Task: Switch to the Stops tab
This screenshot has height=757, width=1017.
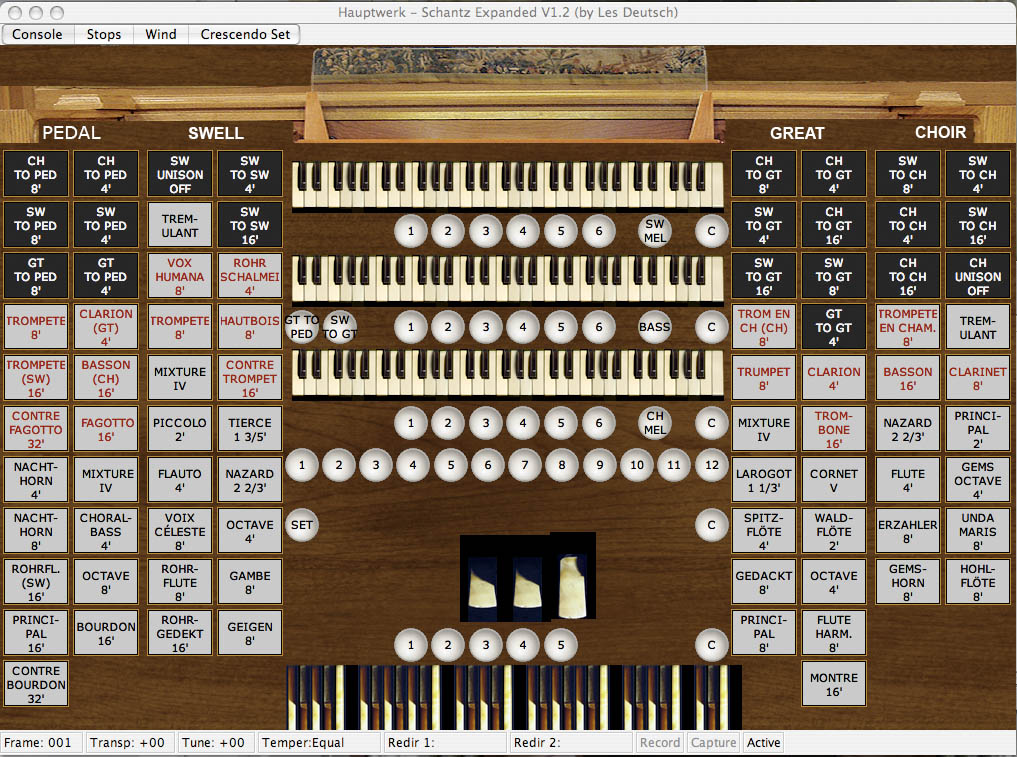Action: [104, 34]
